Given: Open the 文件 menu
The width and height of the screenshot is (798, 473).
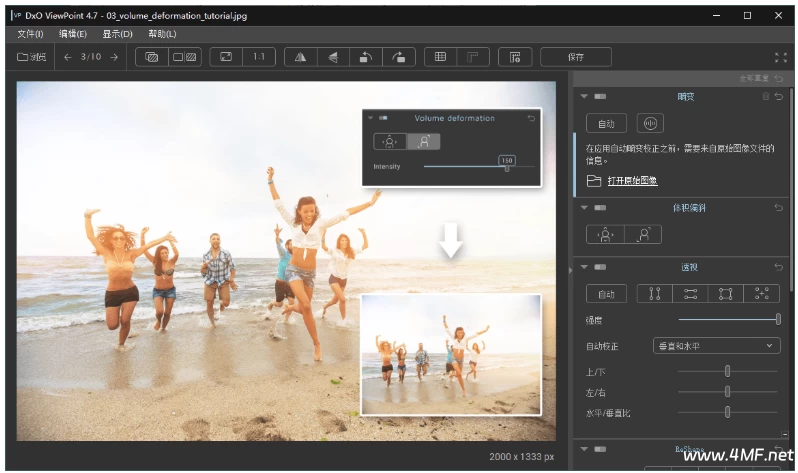Looking at the screenshot, I should 30,34.
